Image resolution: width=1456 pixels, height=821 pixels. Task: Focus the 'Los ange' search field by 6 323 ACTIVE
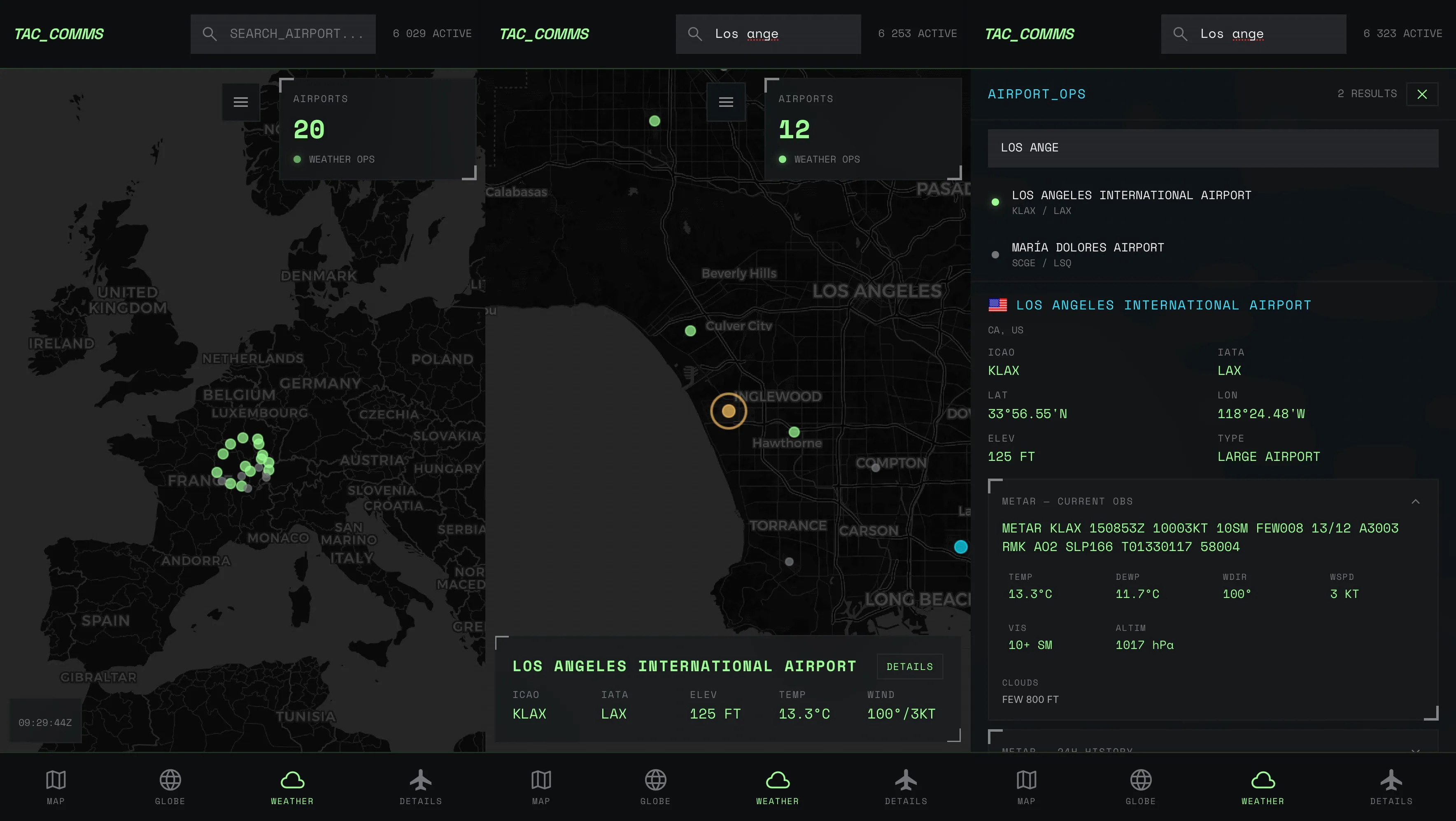tap(1253, 34)
